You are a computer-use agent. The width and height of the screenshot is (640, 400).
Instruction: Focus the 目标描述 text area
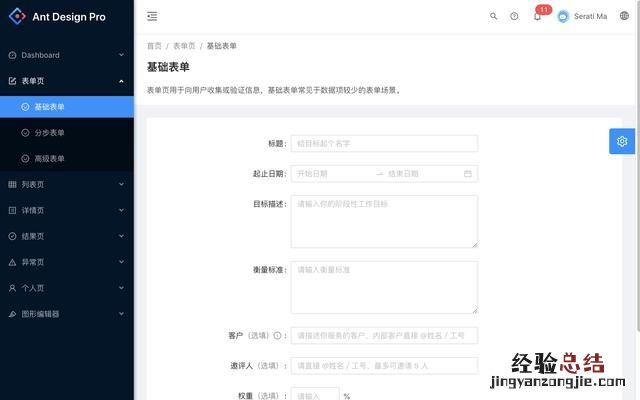click(384, 222)
